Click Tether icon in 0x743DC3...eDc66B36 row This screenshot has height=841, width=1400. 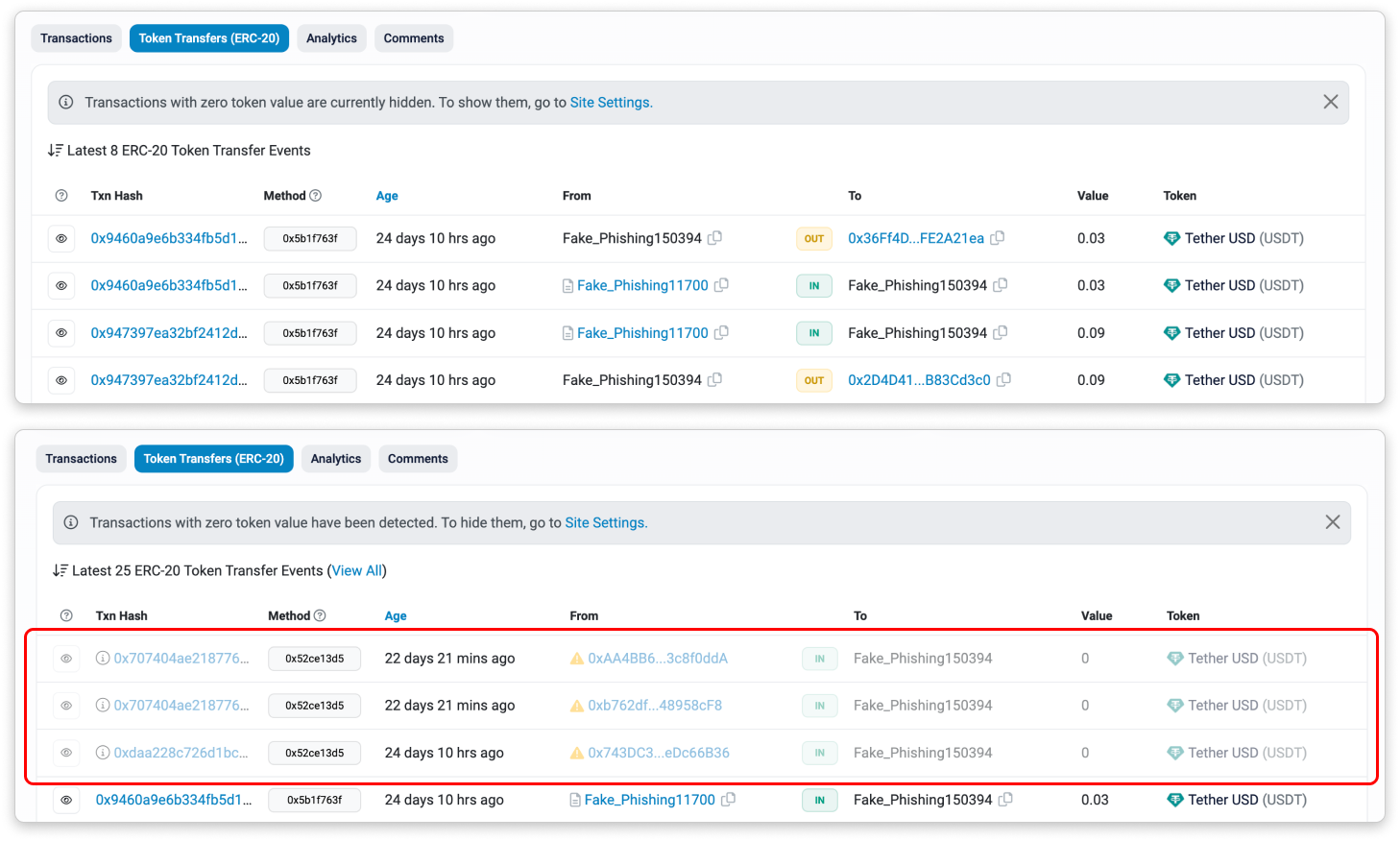[x=1174, y=753]
